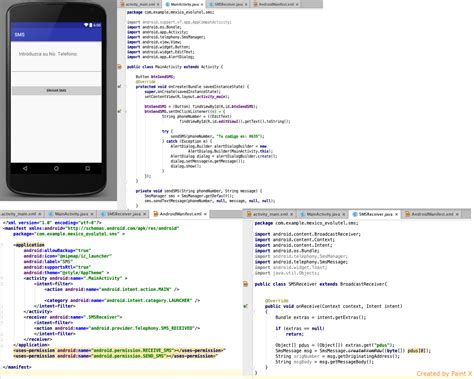Click the SMS title in the phone app bar
The height and width of the screenshot is (379, 474).
[x=19, y=35]
